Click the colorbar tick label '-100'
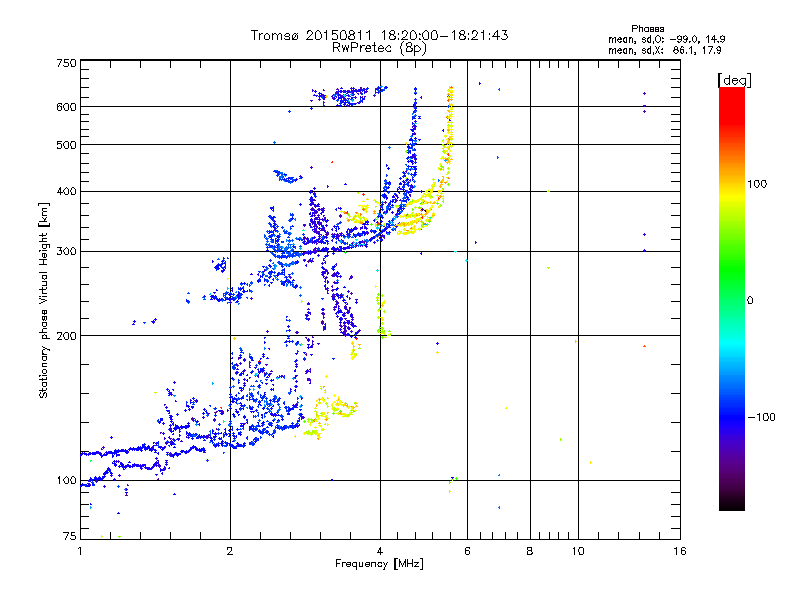800x600 pixels. click(x=761, y=417)
